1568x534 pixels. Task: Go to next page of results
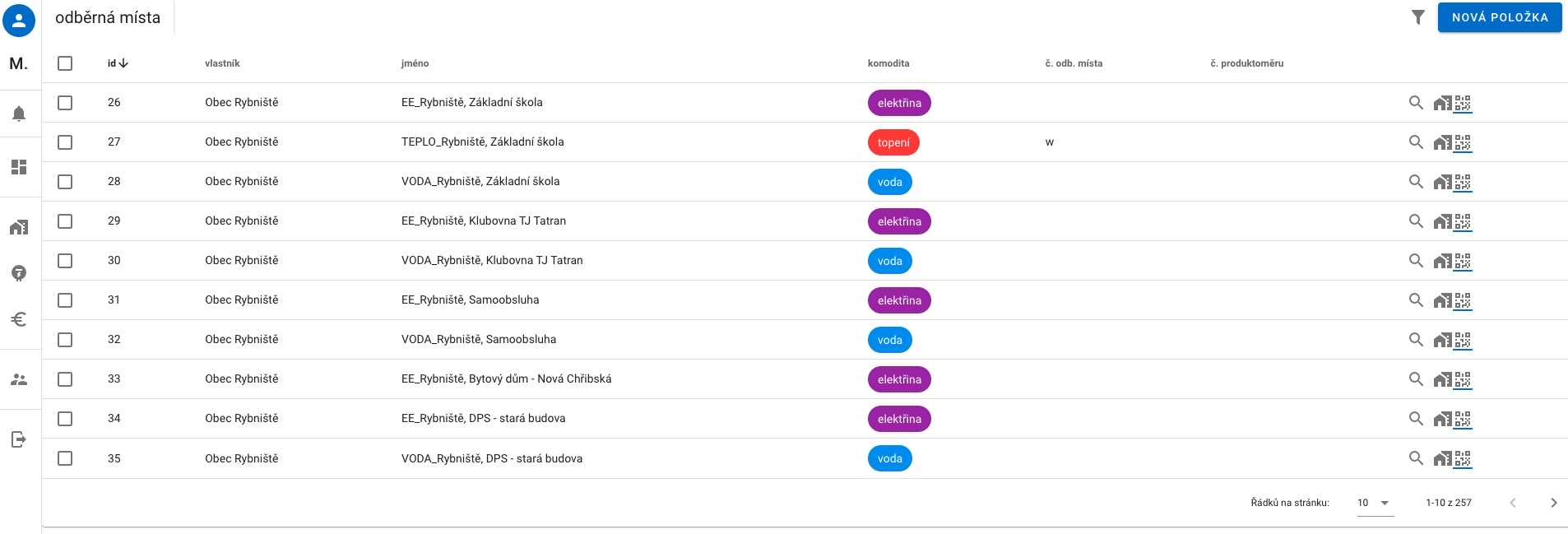(x=1553, y=503)
